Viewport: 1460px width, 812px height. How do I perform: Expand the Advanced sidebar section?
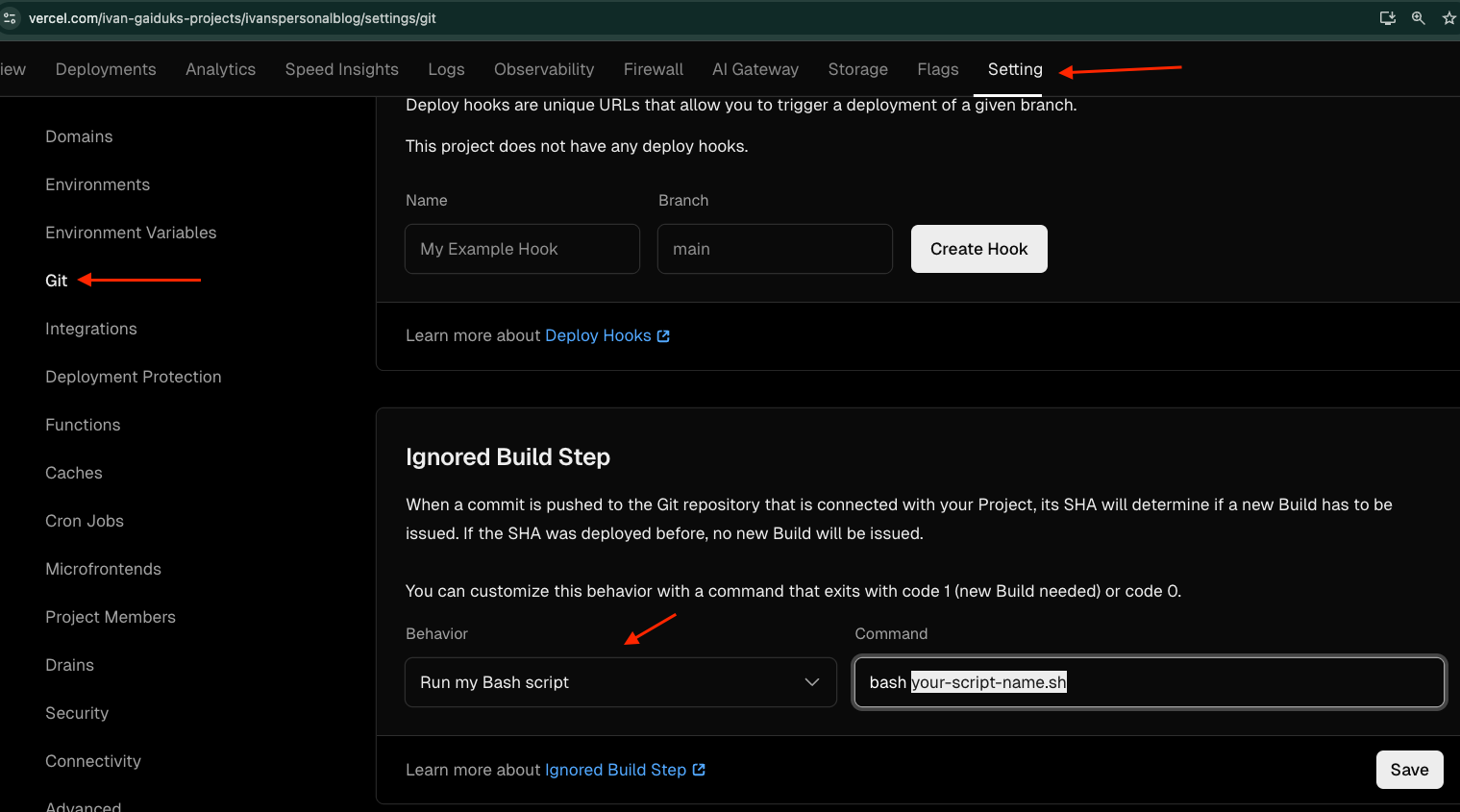(83, 805)
